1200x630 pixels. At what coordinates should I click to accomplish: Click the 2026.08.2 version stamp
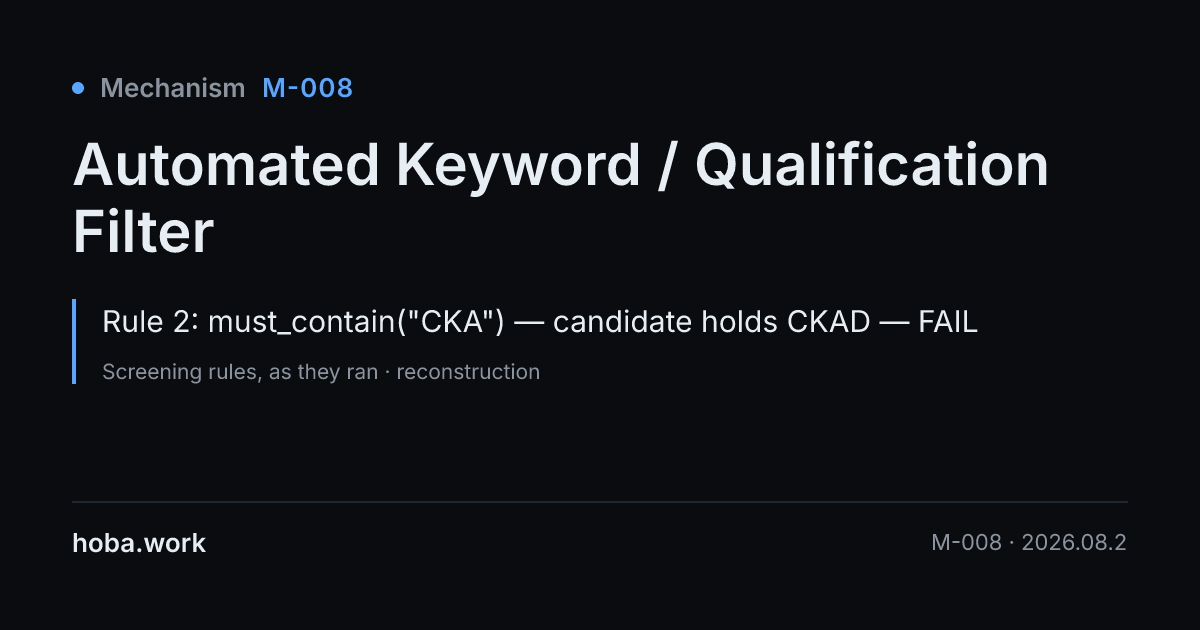pos(1075,543)
